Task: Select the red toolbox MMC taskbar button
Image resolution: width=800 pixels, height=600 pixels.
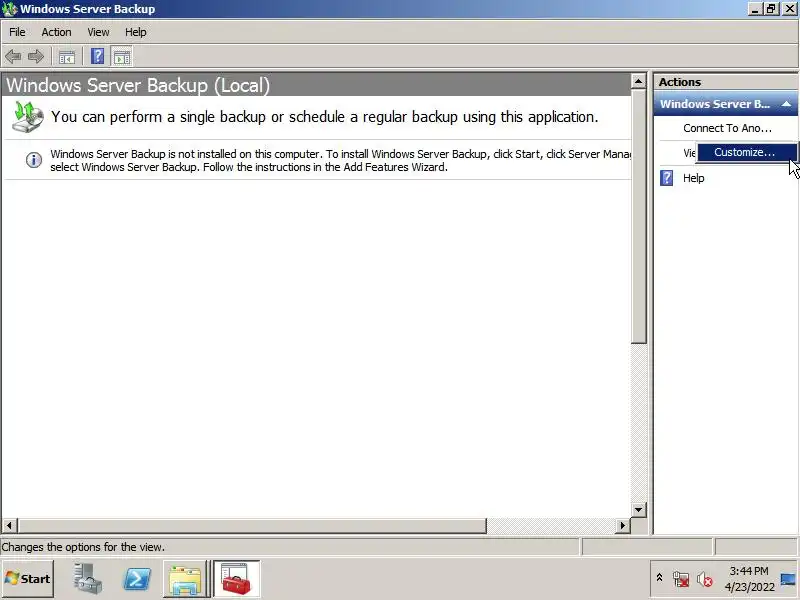Action: click(x=236, y=579)
